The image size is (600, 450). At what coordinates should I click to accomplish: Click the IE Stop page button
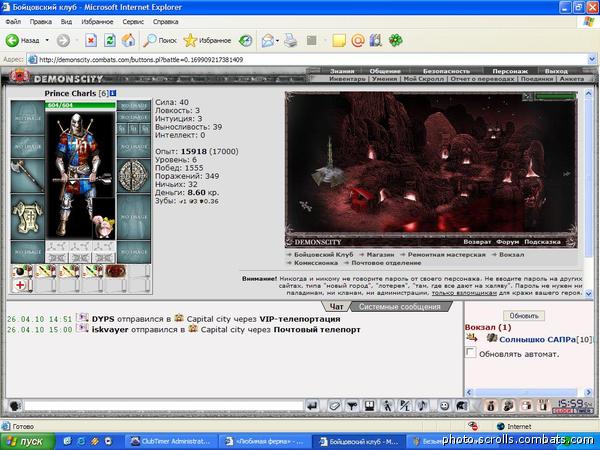pyautogui.click(x=91, y=40)
